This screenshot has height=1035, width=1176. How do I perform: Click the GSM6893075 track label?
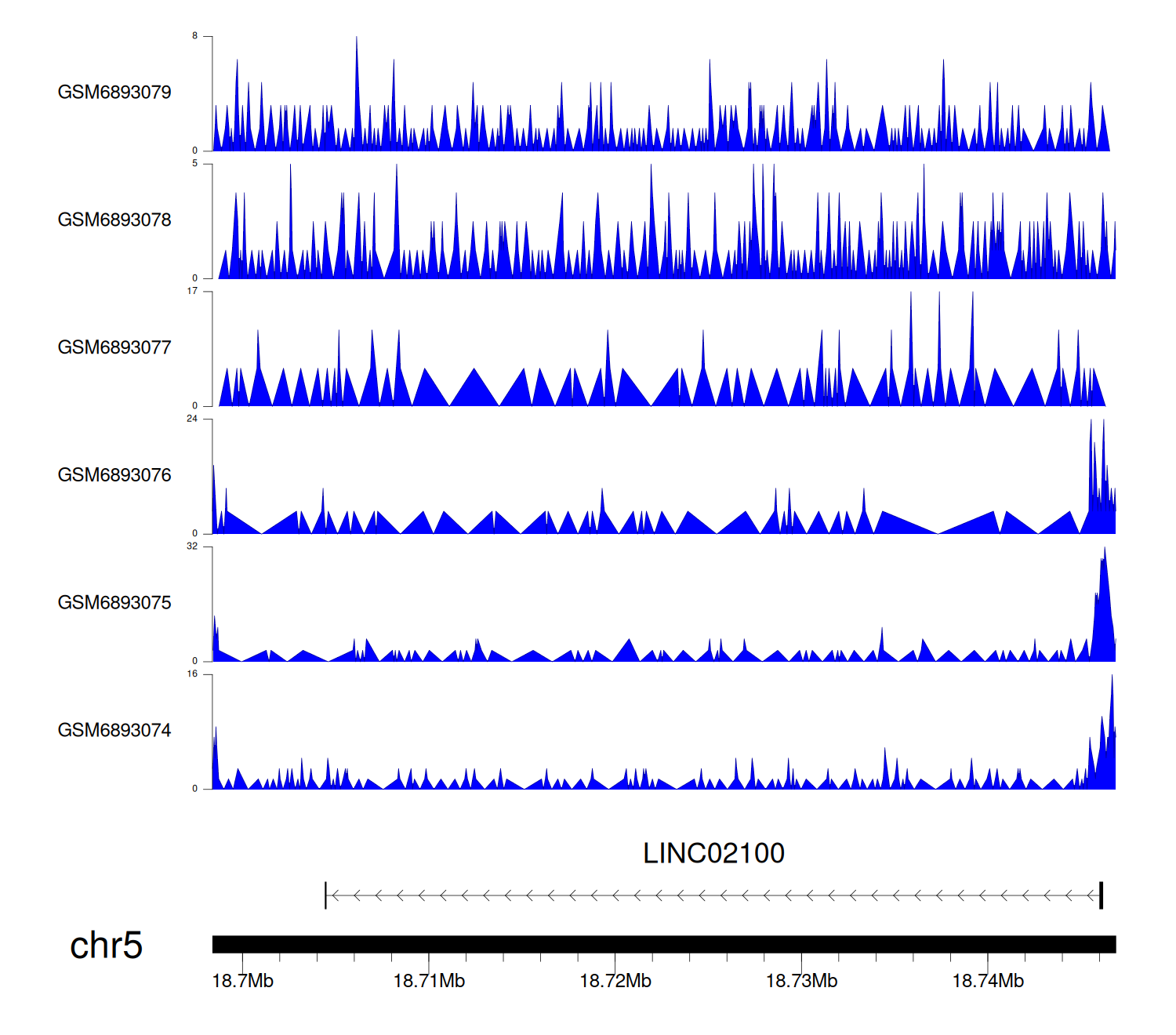(x=114, y=603)
